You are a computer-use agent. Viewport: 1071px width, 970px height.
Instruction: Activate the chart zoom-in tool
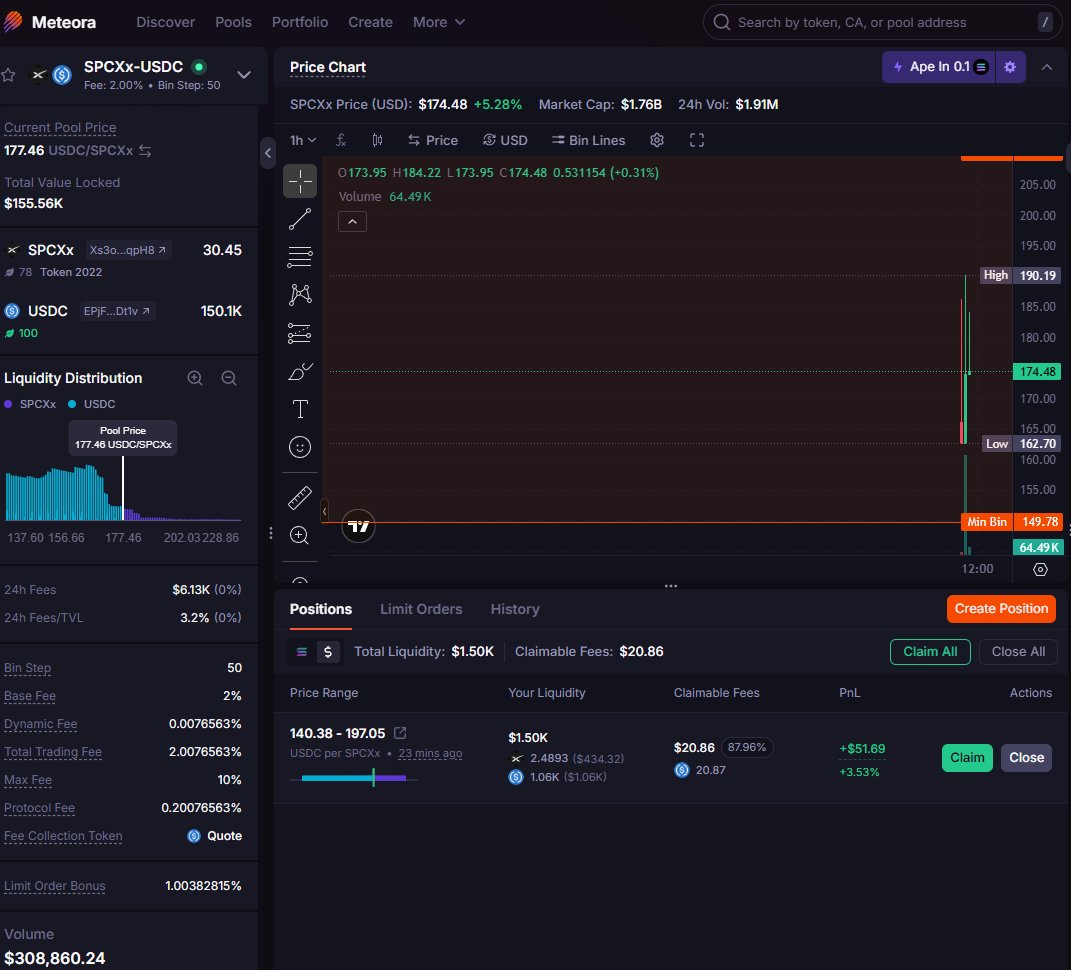click(x=300, y=536)
